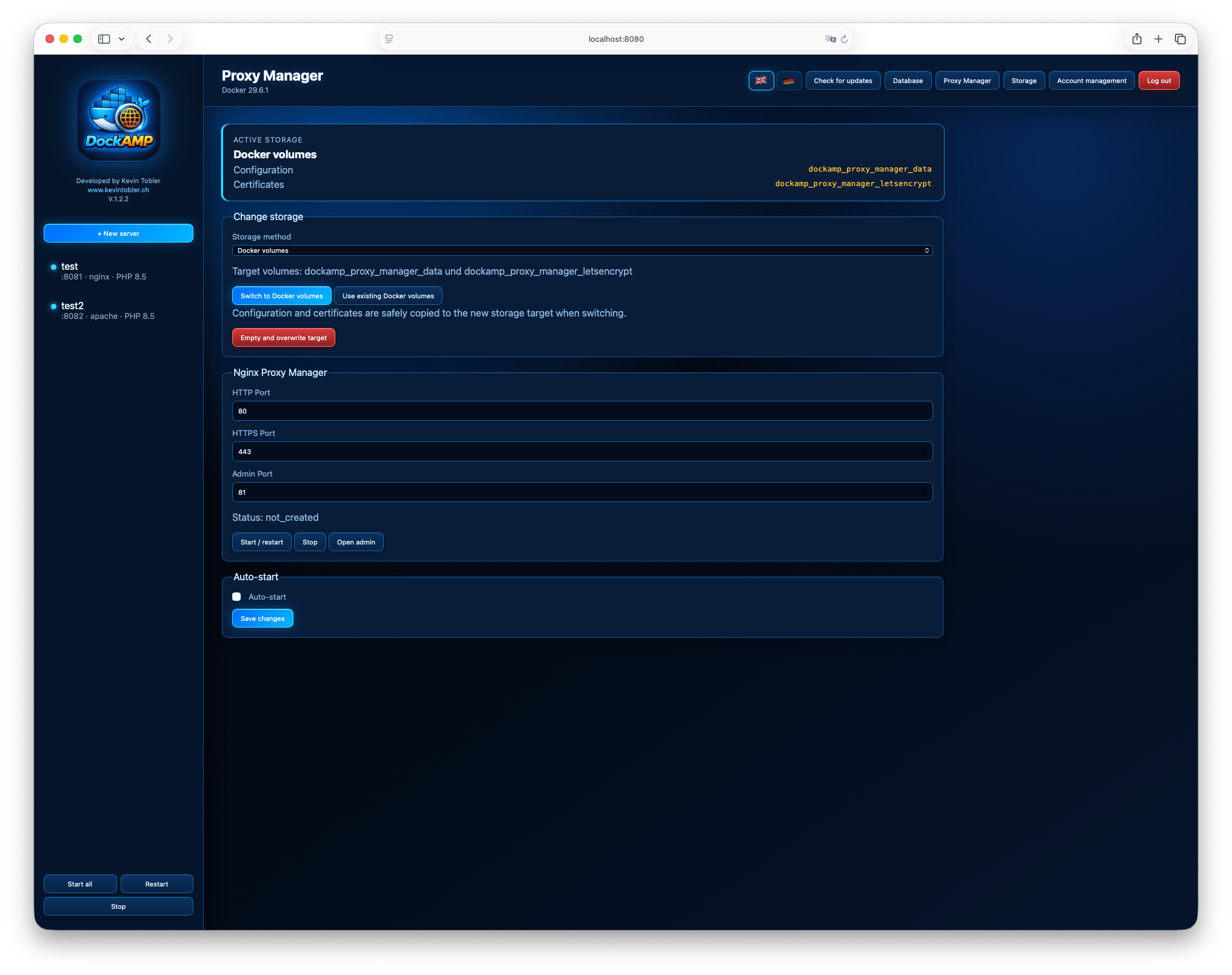The height and width of the screenshot is (975, 1232).
Task: Open the page settings icon in address bar
Action: (x=389, y=39)
